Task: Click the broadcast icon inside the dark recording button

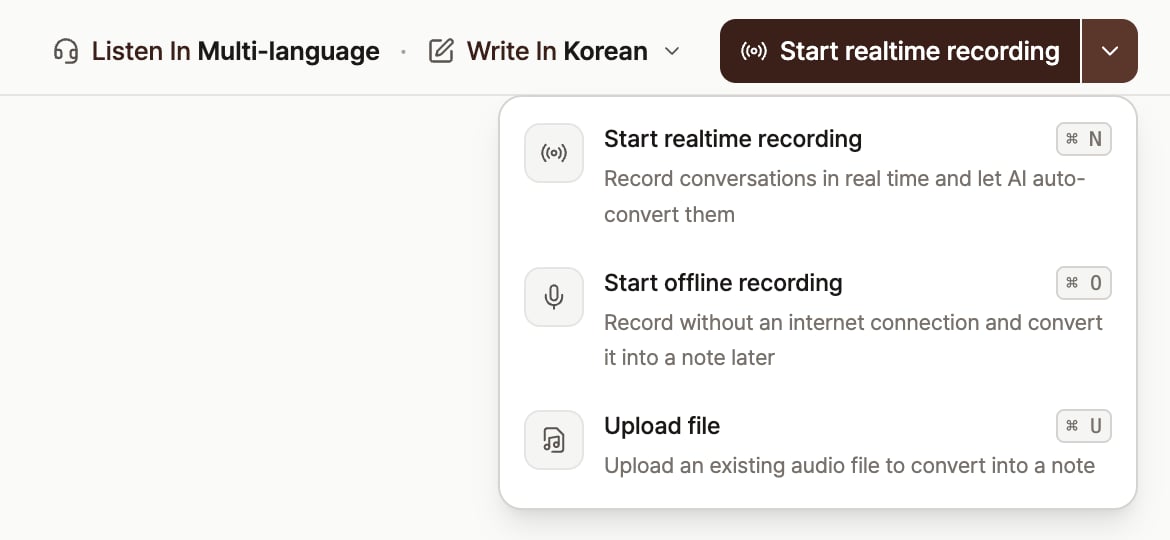Action: 754,51
